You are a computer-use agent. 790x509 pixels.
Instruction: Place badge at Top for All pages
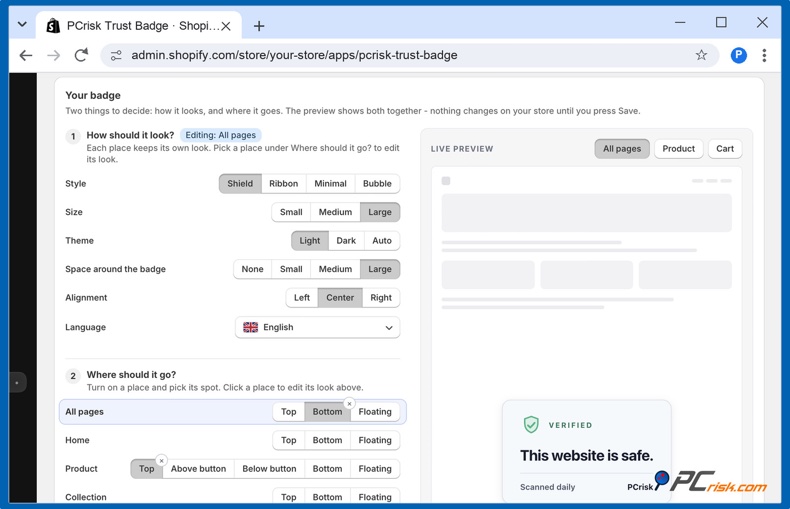point(289,412)
